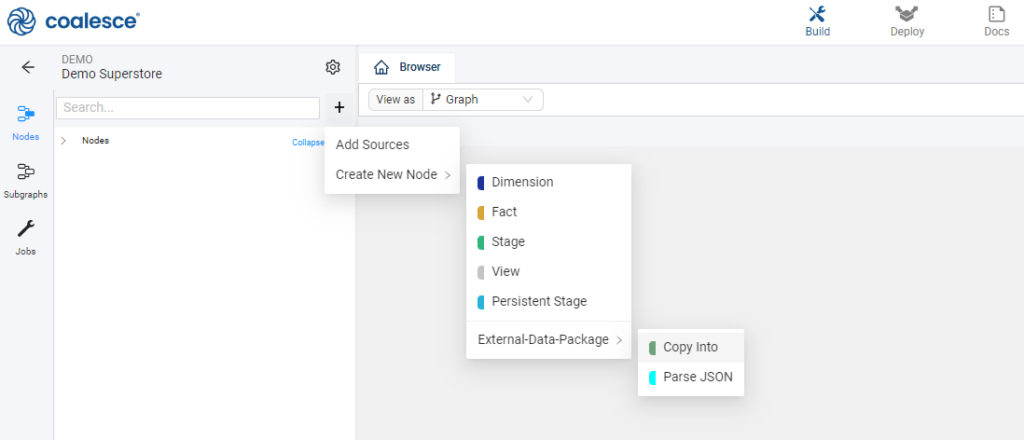Create a Dimension node
This screenshot has width=1024, height=440.
point(522,182)
